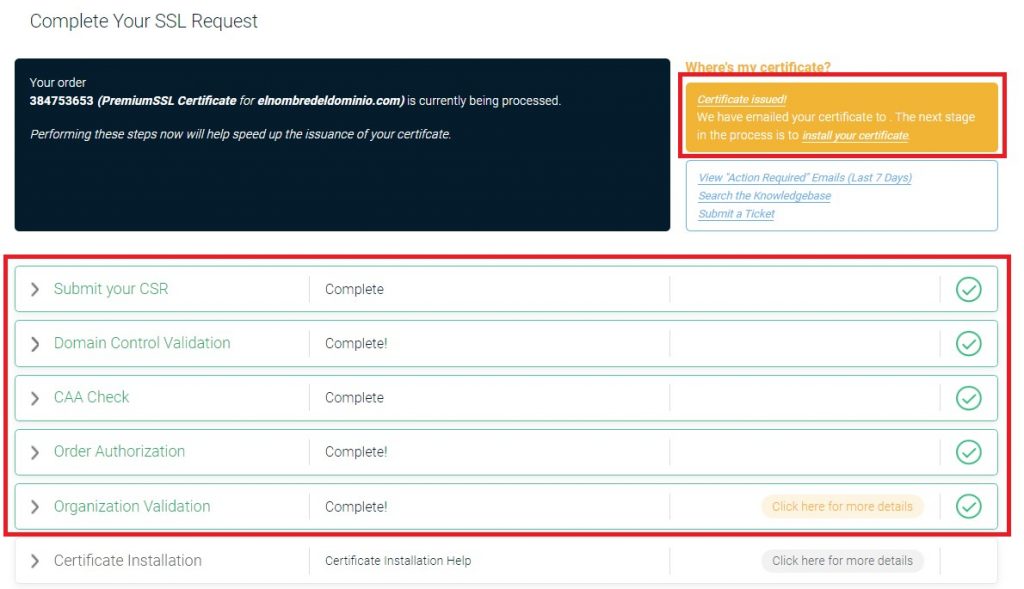Expand the CAA Check section
The image size is (1024, 589).
[x=35, y=397]
